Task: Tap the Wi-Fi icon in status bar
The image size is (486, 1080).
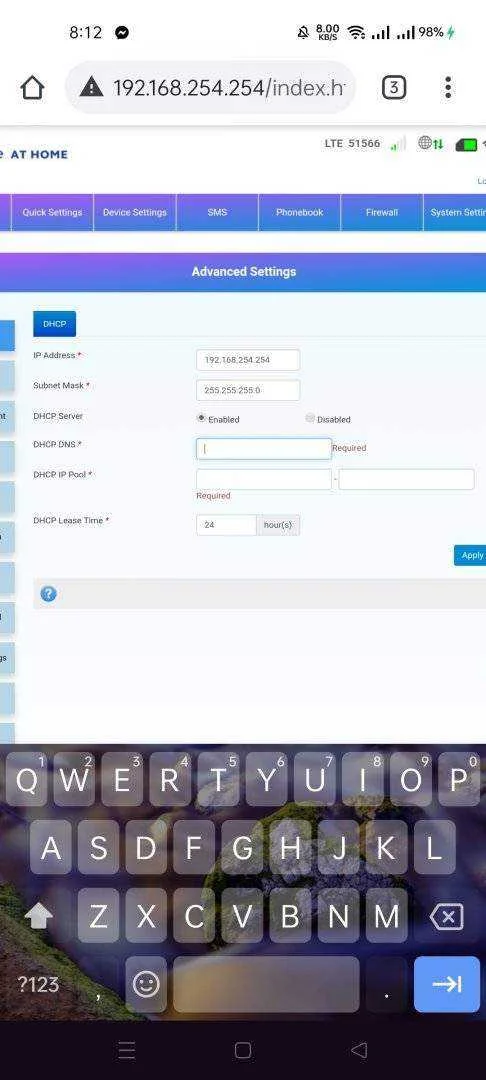Action: point(356,32)
